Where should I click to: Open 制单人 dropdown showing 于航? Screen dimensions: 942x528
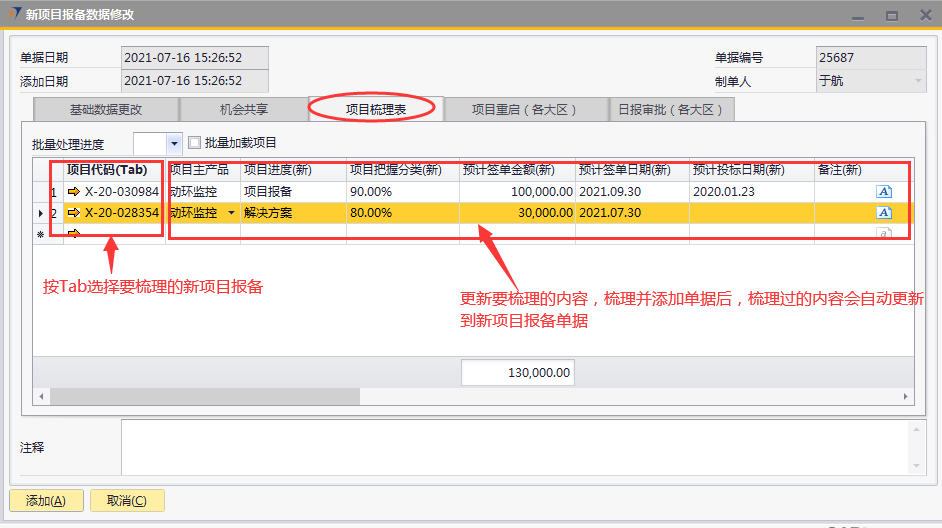(x=918, y=81)
